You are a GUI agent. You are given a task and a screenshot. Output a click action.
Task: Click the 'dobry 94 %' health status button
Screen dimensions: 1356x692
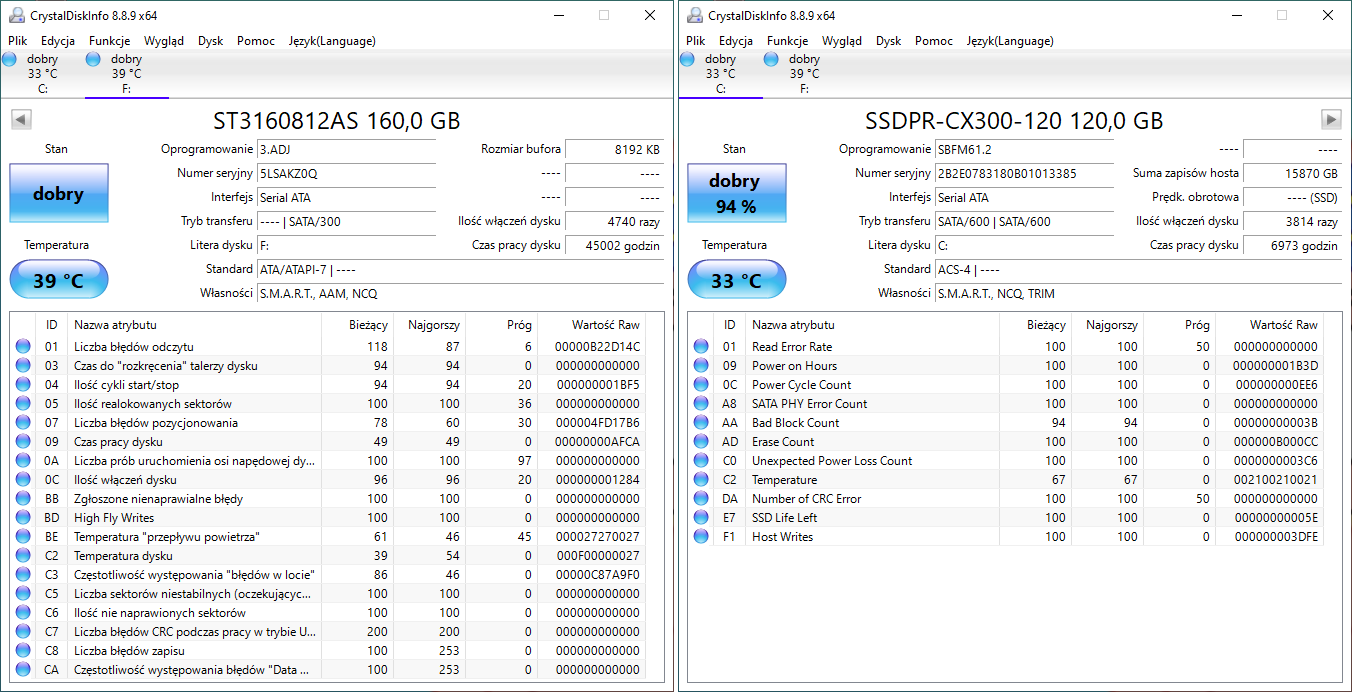[x=736, y=193]
